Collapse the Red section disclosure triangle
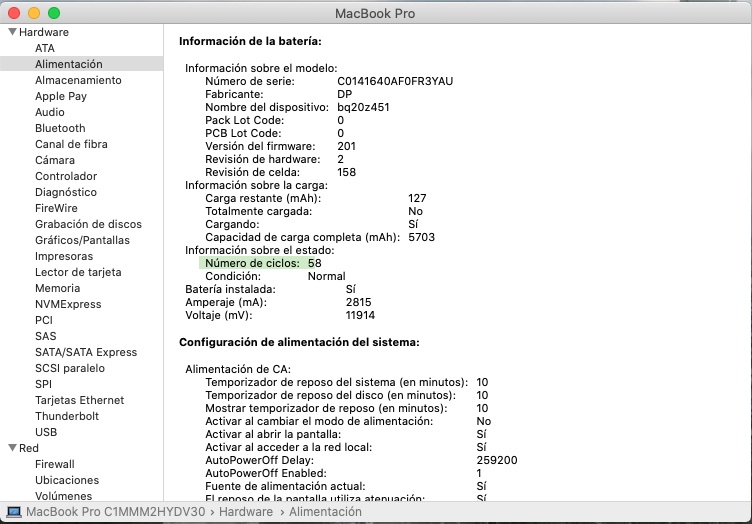 tap(12, 448)
